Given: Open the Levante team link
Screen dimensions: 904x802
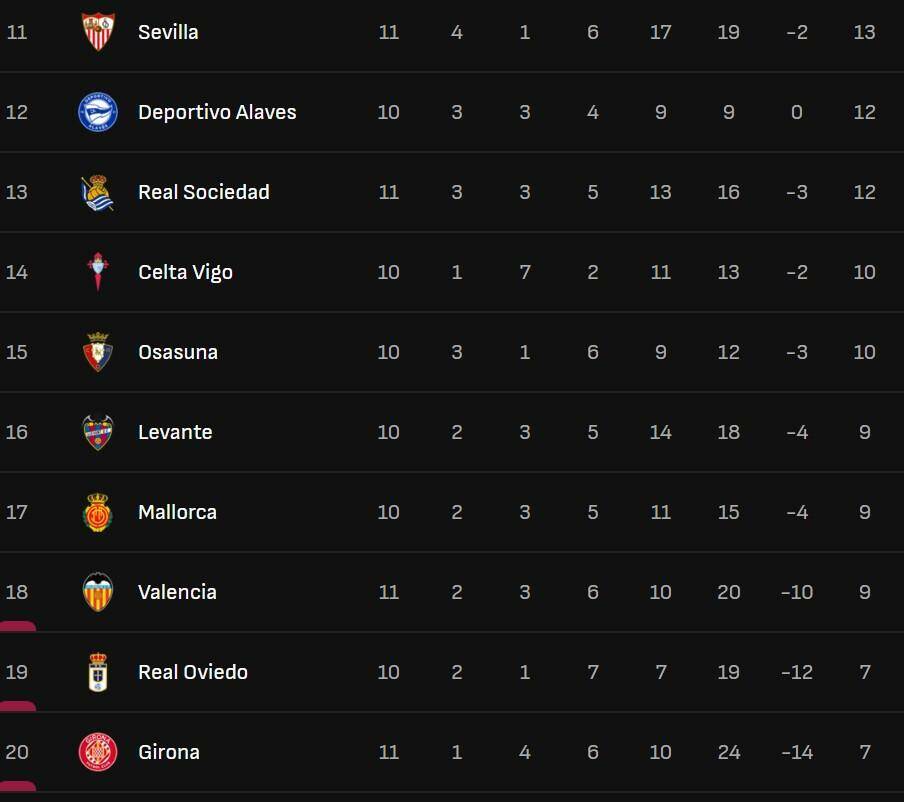Looking at the screenshot, I should tap(175, 432).
